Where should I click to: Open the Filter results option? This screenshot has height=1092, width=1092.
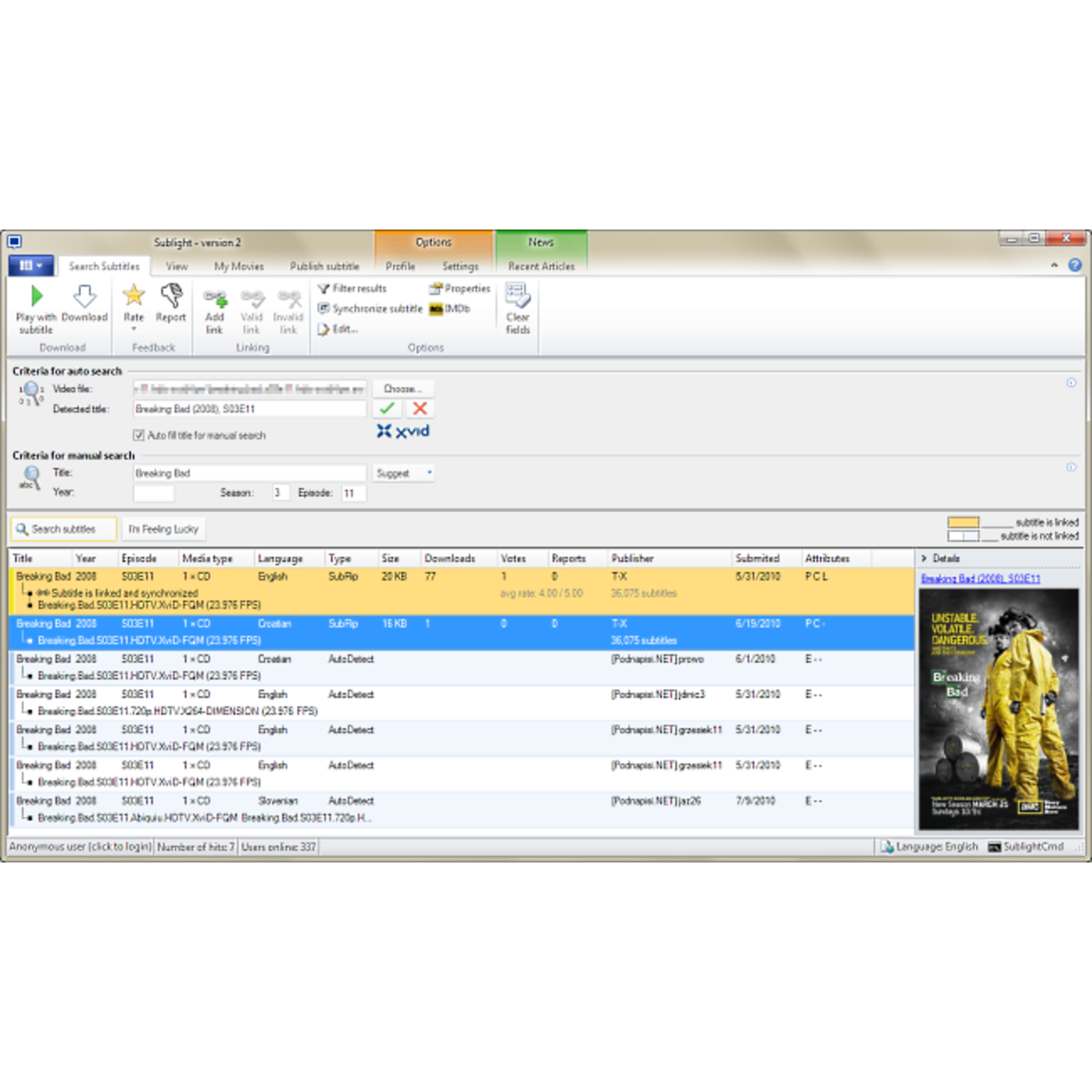[x=352, y=288]
